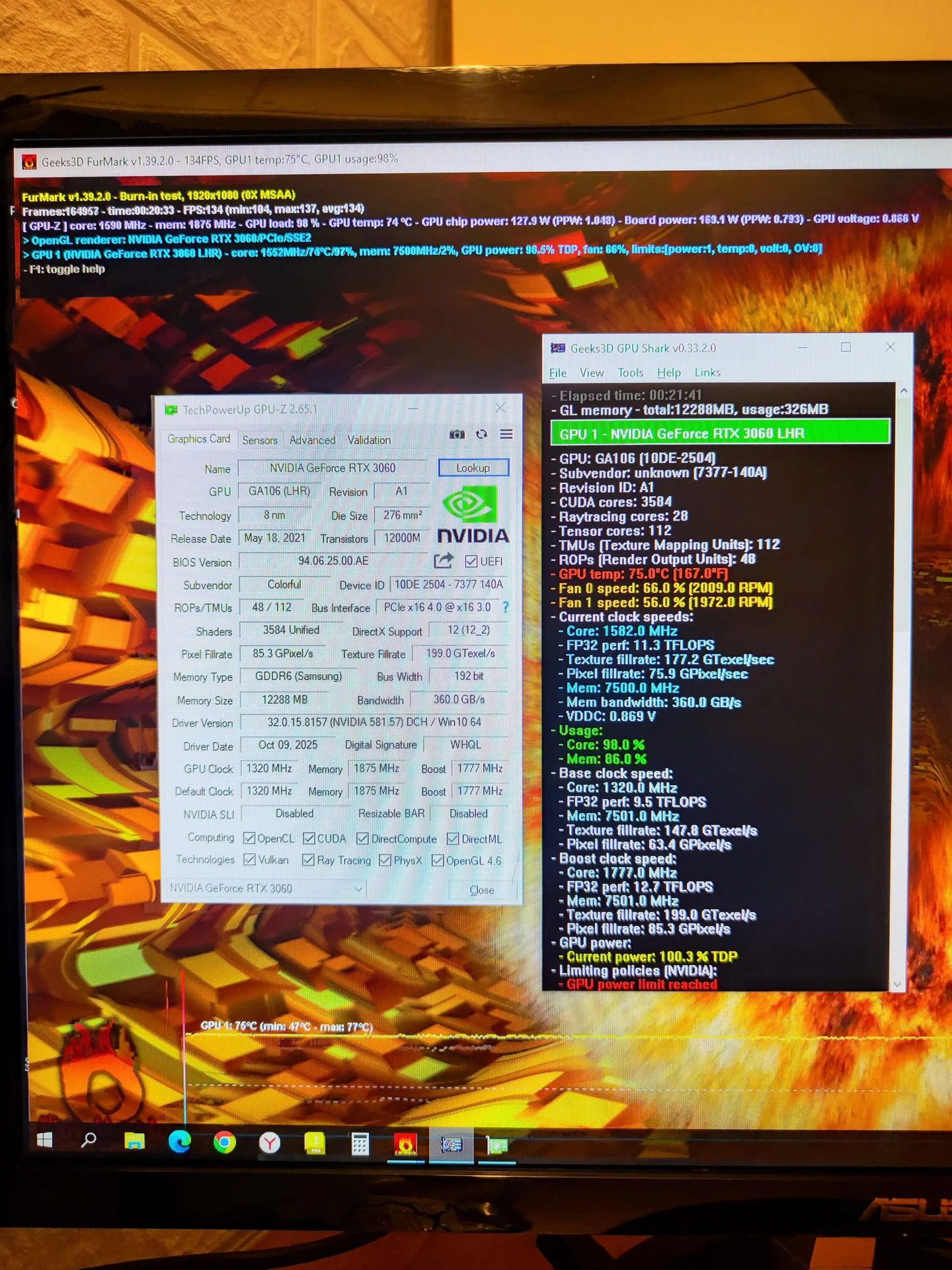Toggle OpenGL 4.6 checkbox
The image size is (952, 1270).
[x=438, y=860]
